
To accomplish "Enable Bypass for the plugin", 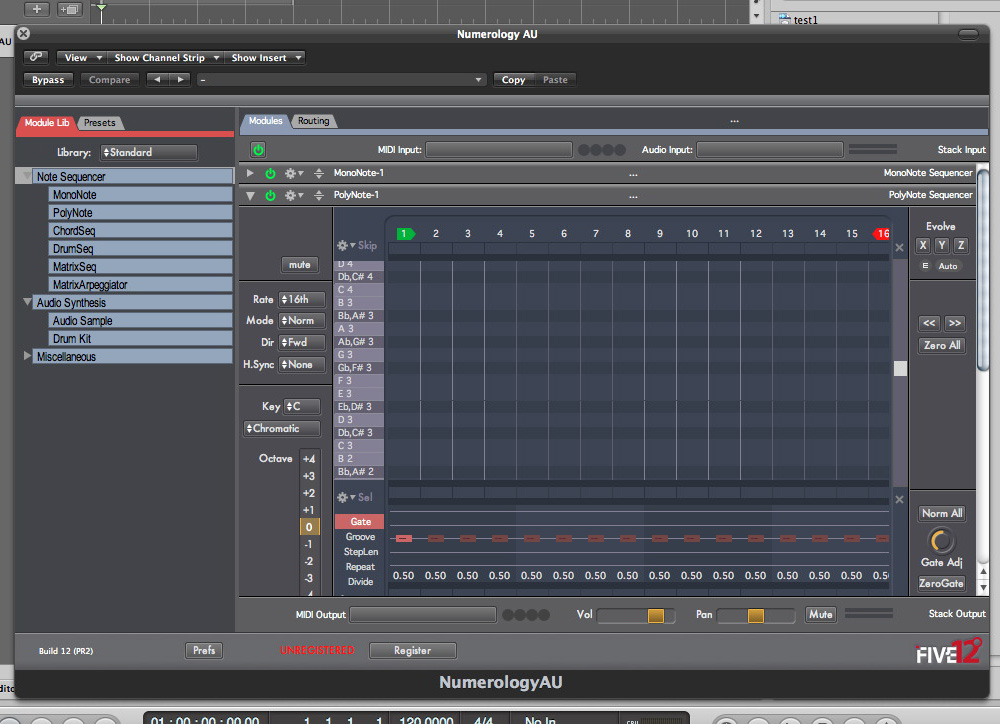I will pos(47,79).
